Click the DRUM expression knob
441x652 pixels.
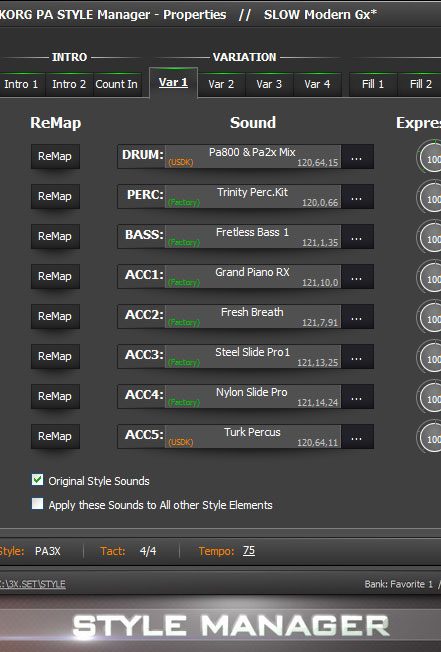[x=430, y=158]
